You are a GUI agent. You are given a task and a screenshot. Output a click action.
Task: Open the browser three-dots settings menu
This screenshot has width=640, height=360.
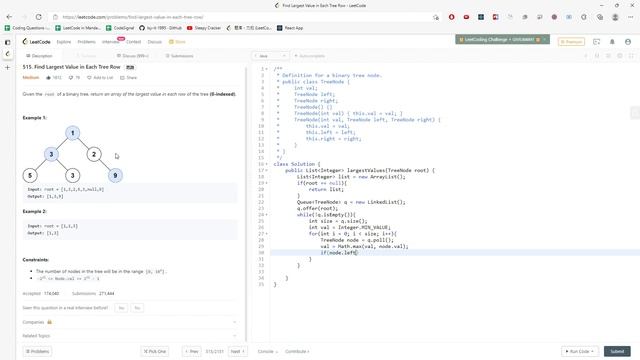tap(631, 17)
